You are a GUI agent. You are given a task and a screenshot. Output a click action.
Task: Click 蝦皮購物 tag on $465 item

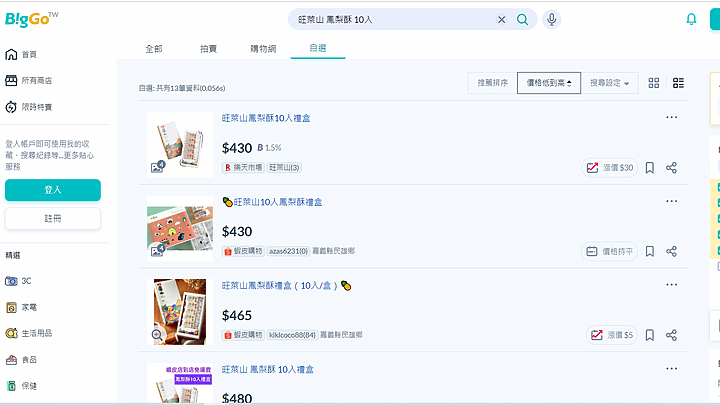pyautogui.click(x=243, y=335)
